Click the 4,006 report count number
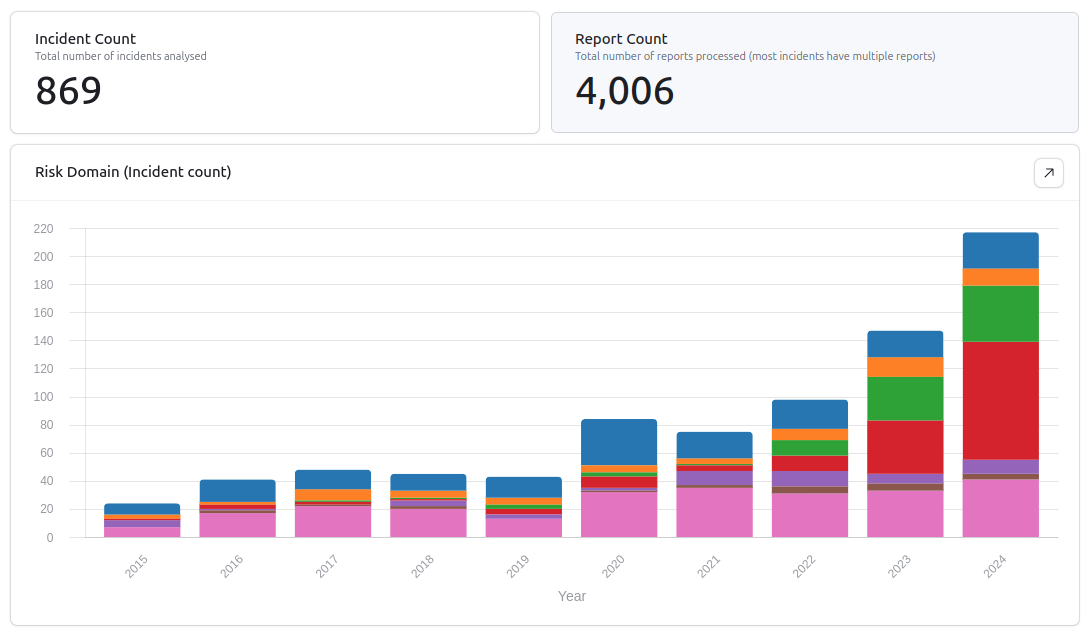Image resolution: width=1090 pixels, height=636 pixels. click(x=624, y=91)
